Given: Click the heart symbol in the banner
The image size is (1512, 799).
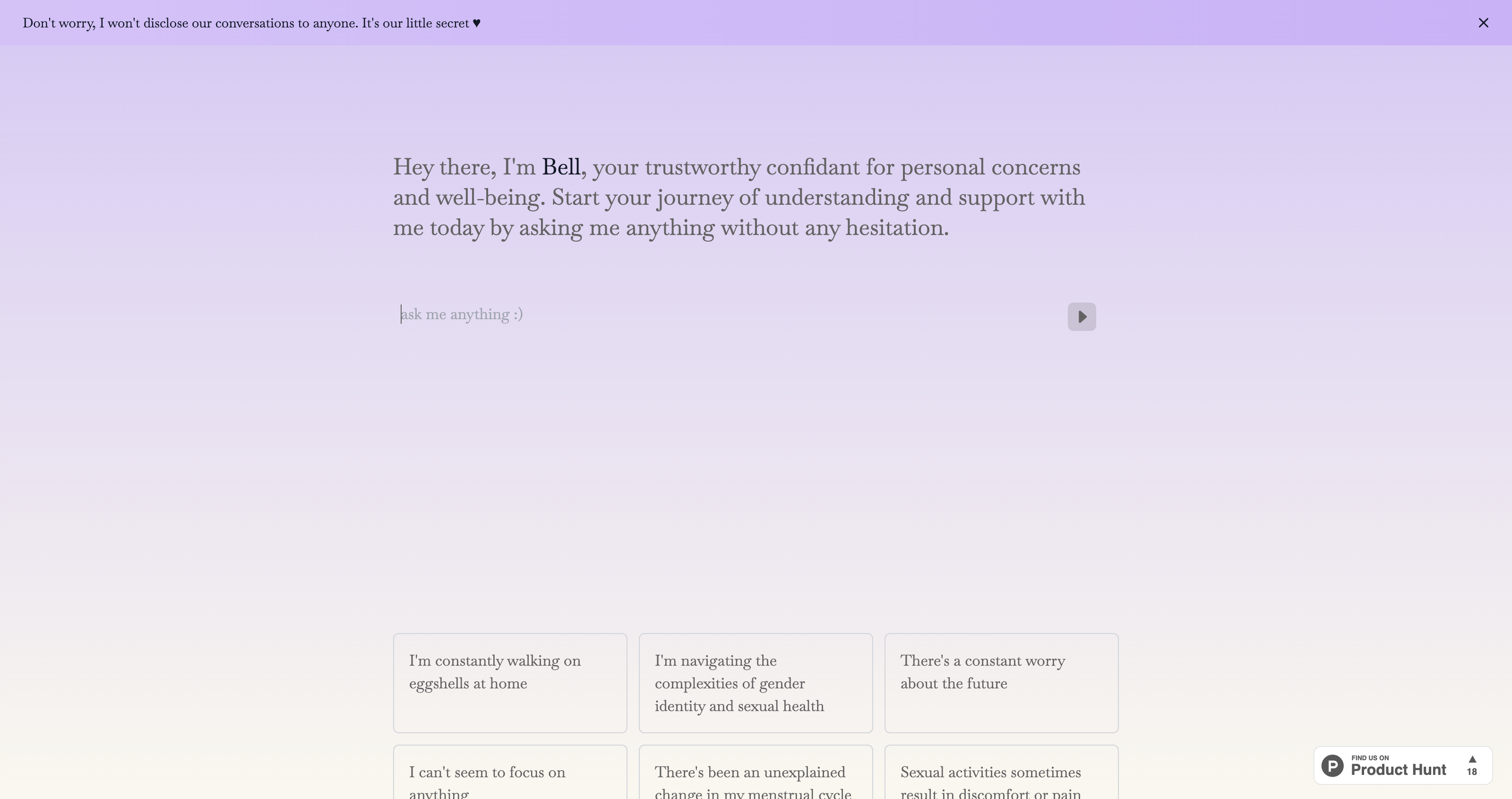Looking at the screenshot, I should [477, 24].
